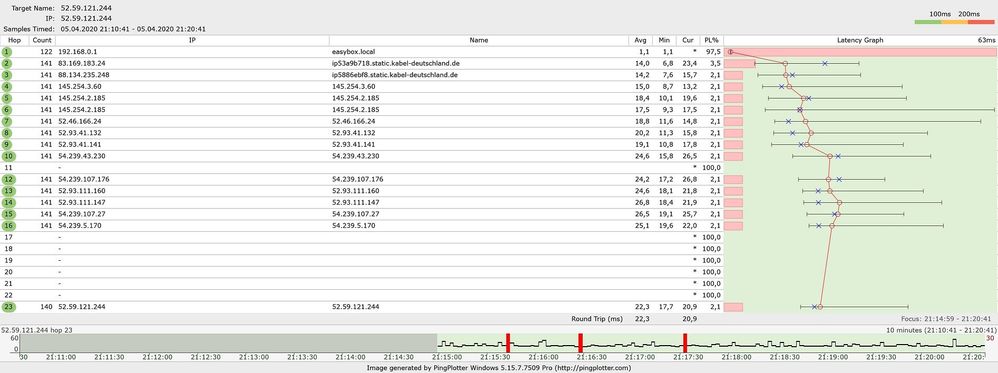Click the green hop 6 circle icon
Viewport: 998px width, 373px height.
6,109
